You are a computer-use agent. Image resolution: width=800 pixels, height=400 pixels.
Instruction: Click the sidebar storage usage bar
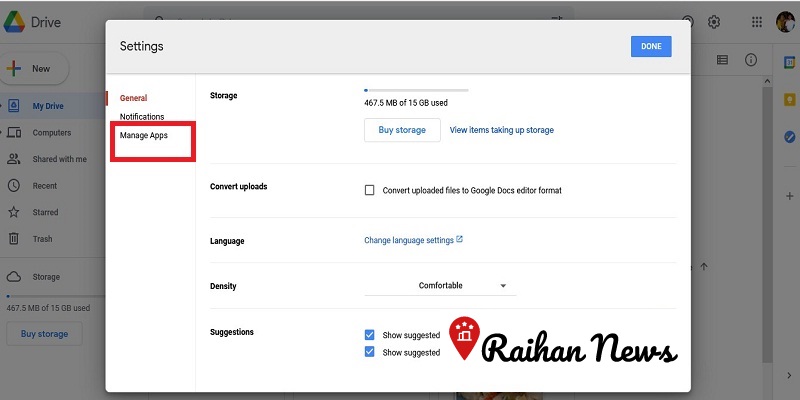click(55, 296)
